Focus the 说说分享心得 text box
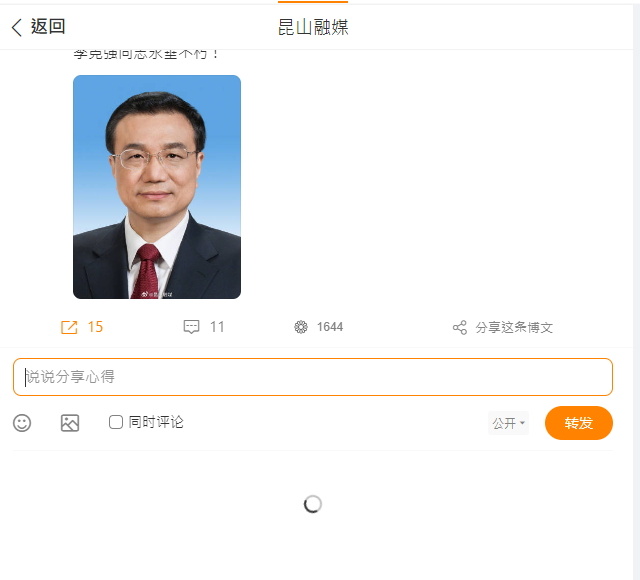Image resolution: width=640 pixels, height=580 pixels. coord(313,377)
